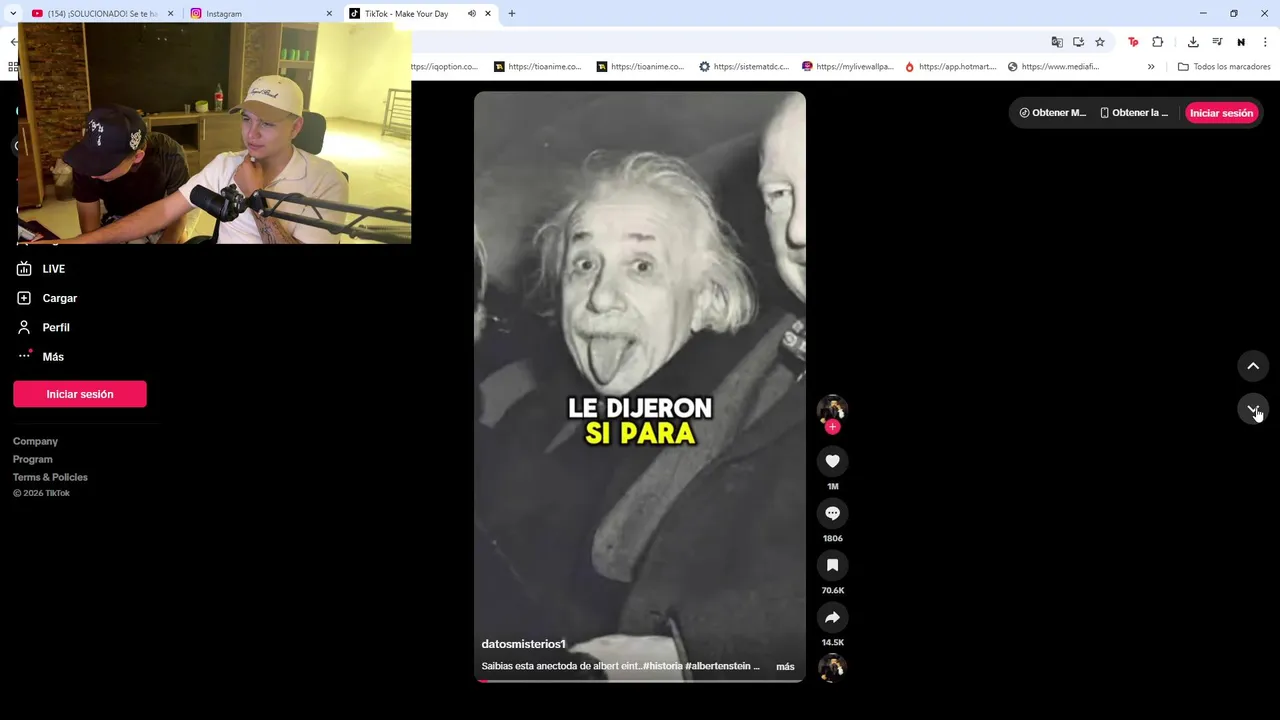The image size is (1280, 720).
Task: Expand Program footer section
Action: [33, 459]
